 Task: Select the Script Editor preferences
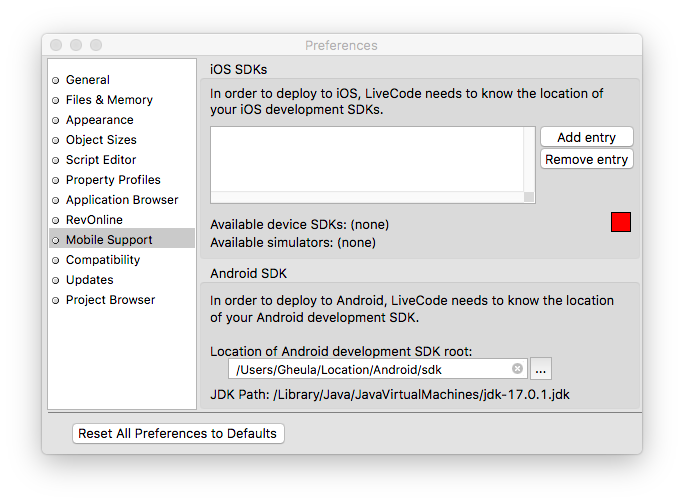click(101, 160)
